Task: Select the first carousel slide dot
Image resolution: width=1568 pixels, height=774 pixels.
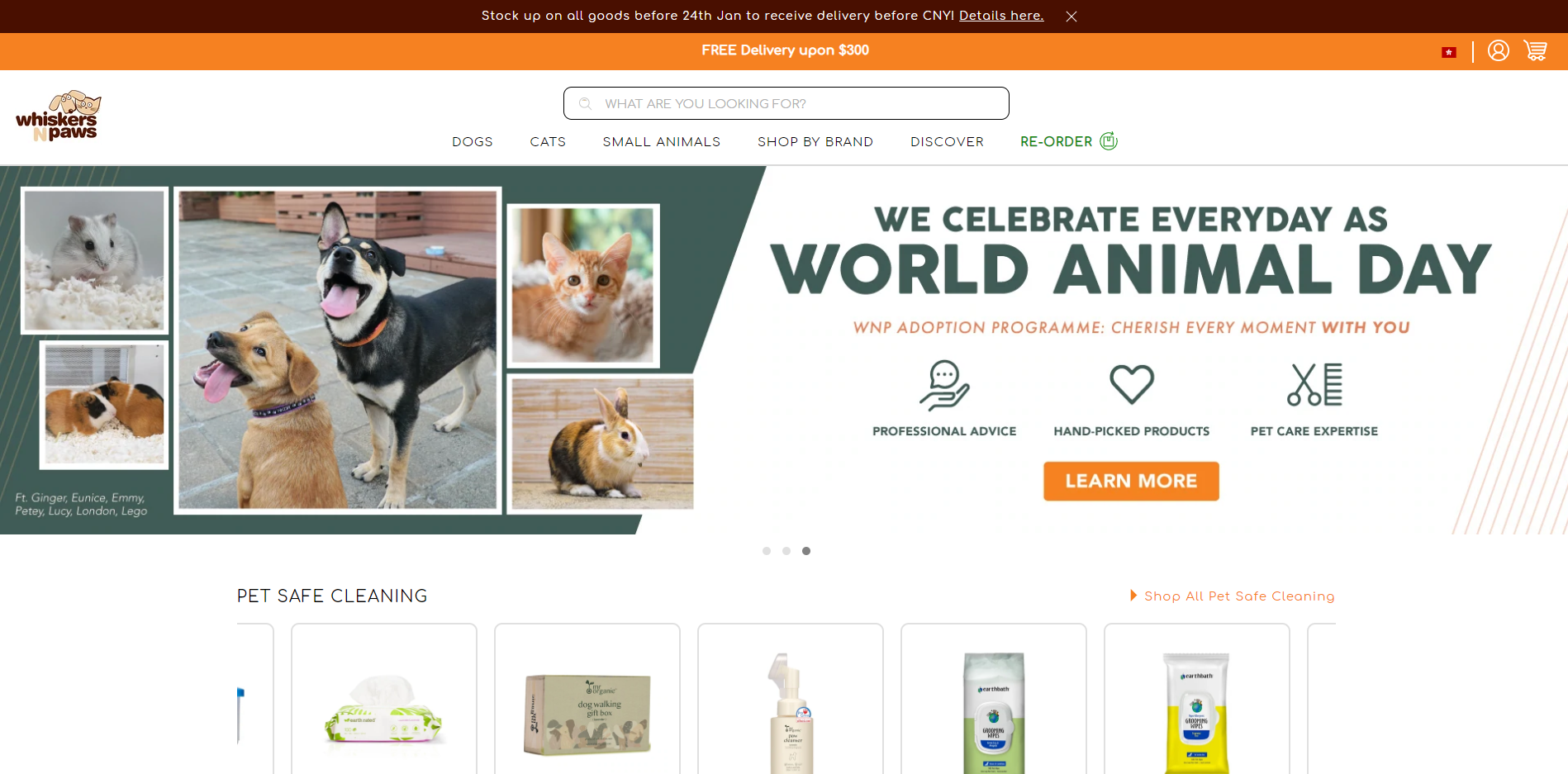Action: coord(767,551)
